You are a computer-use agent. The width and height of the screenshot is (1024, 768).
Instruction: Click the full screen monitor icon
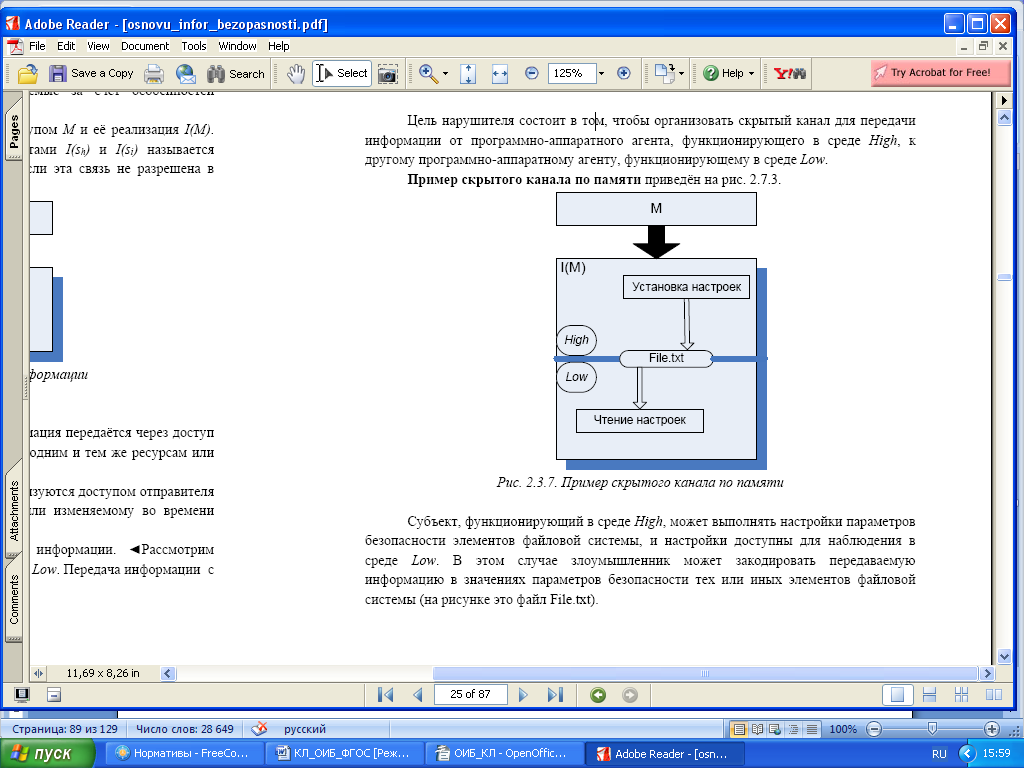(x=22, y=694)
